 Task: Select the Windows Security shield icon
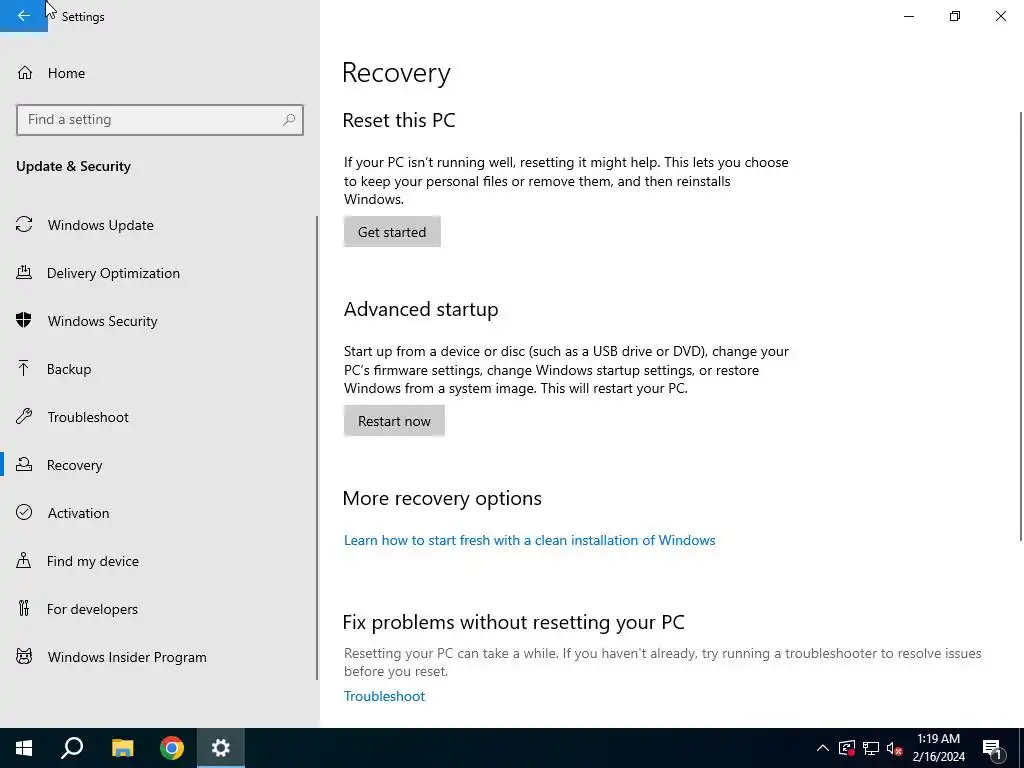point(24,321)
